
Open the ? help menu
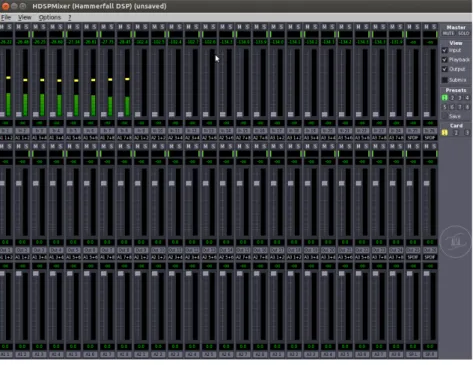[70, 17]
